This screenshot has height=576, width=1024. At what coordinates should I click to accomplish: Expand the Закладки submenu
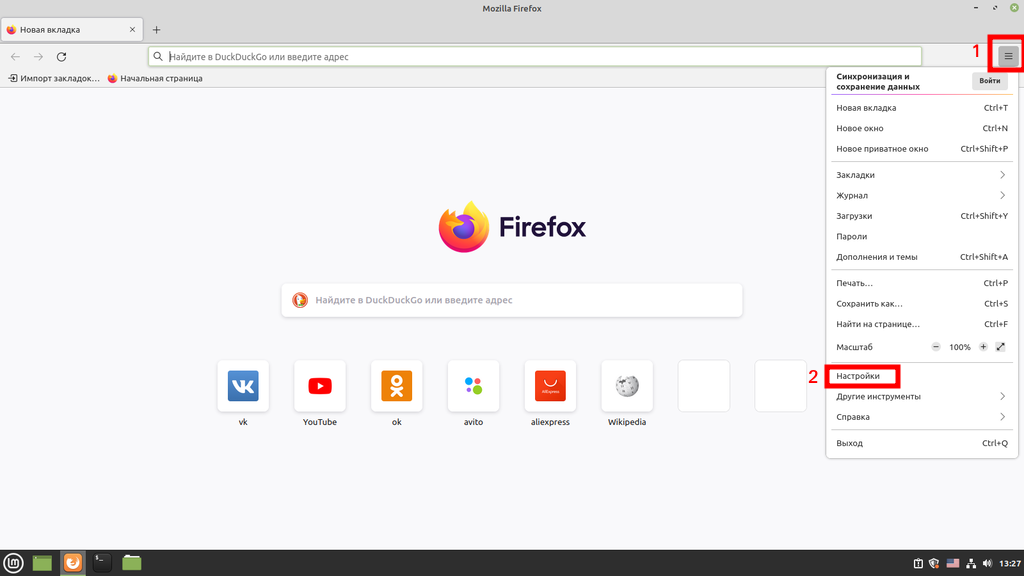click(x=920, y=175)
